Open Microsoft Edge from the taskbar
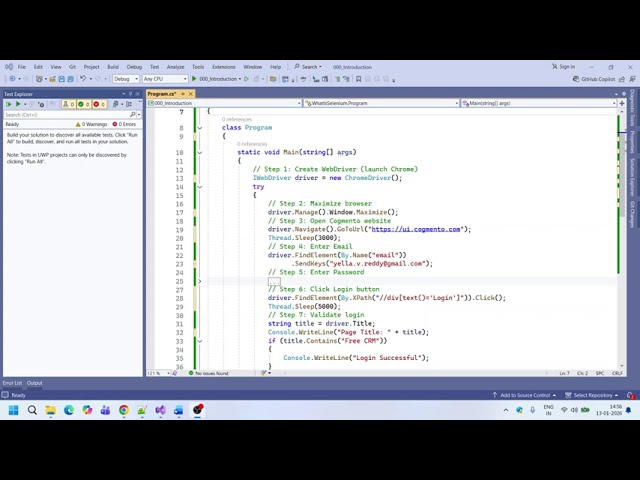The height and width of the screenshot is (480, 640). tap(69, 410)
